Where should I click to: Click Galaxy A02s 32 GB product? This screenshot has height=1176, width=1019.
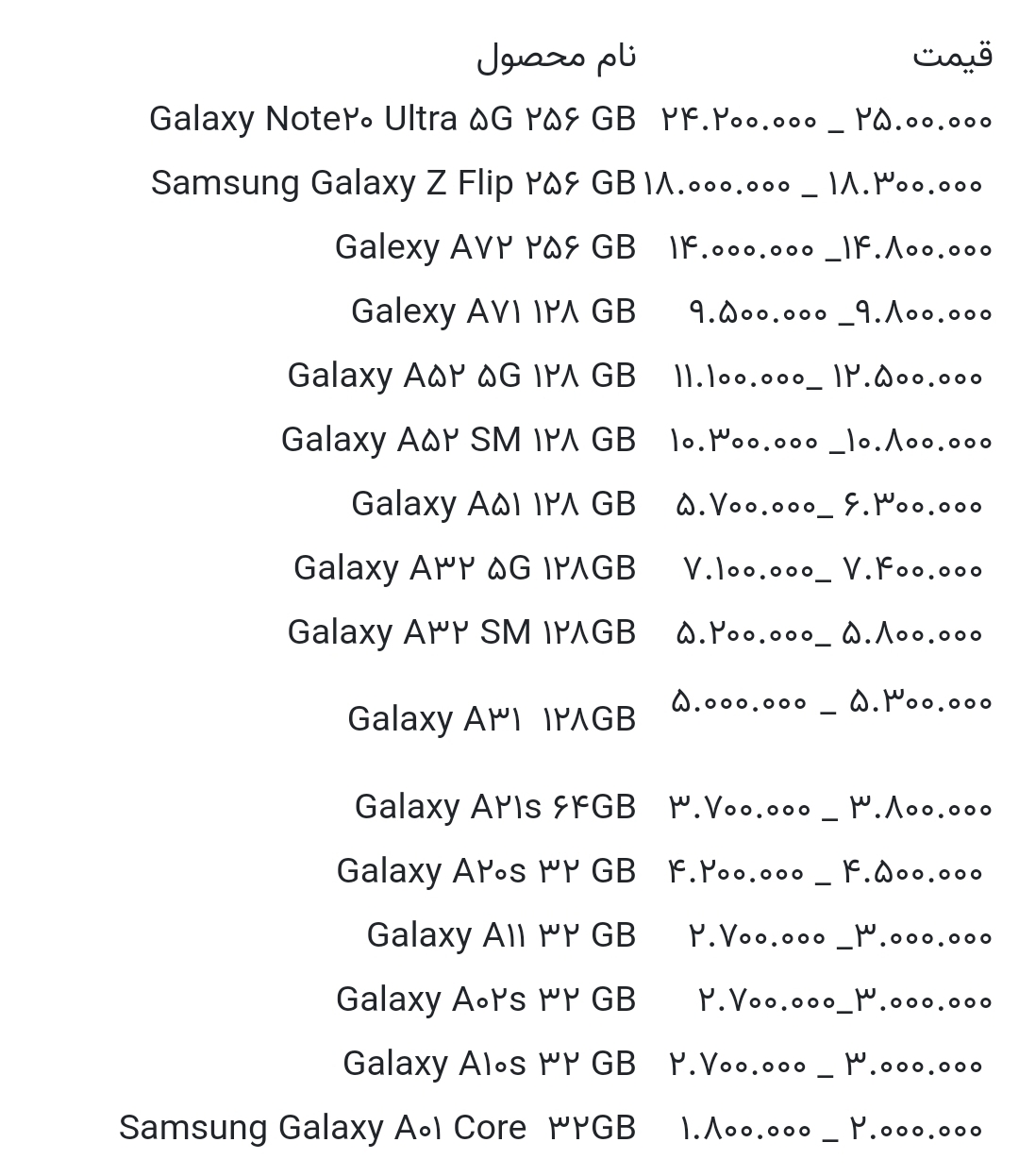(485, 1000)
